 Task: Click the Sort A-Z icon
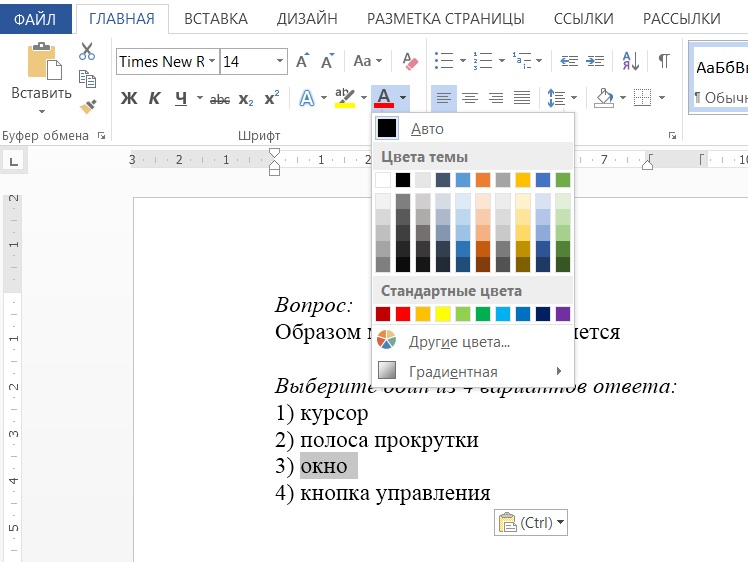coord(630,62)
